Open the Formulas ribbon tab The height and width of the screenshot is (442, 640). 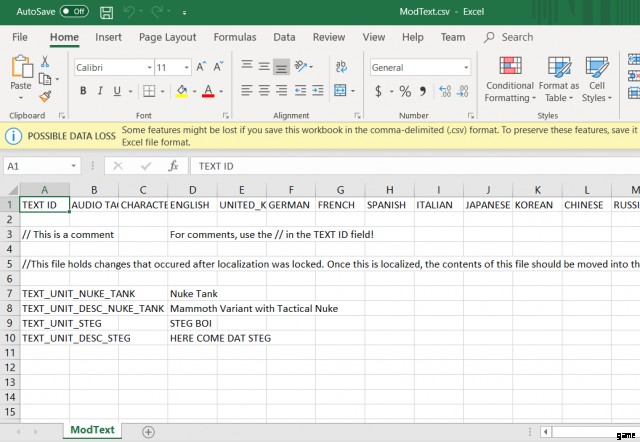click(x=234, y=37)
